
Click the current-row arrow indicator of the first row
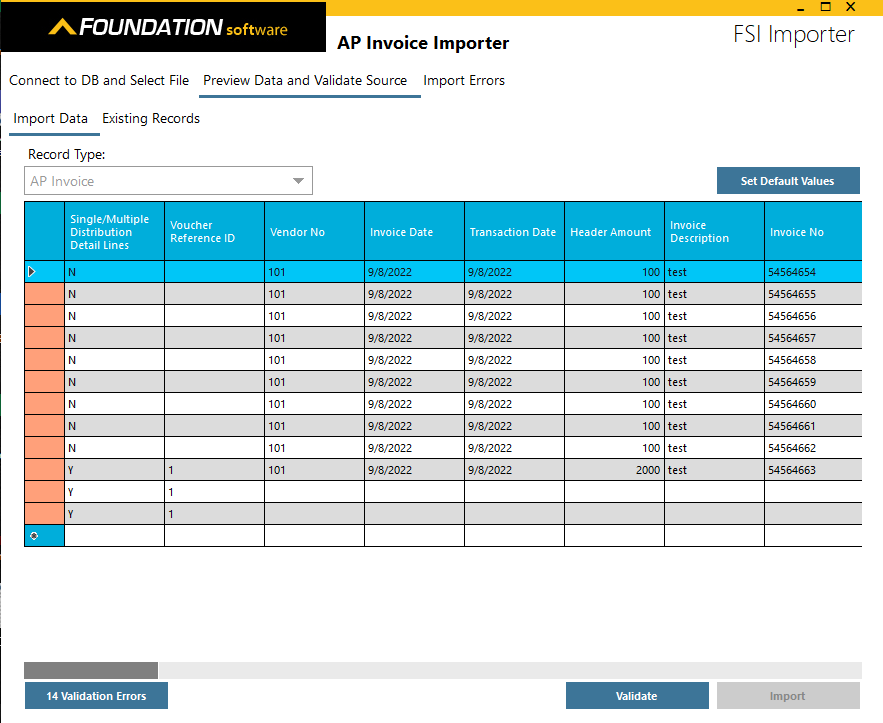point(32,272)
